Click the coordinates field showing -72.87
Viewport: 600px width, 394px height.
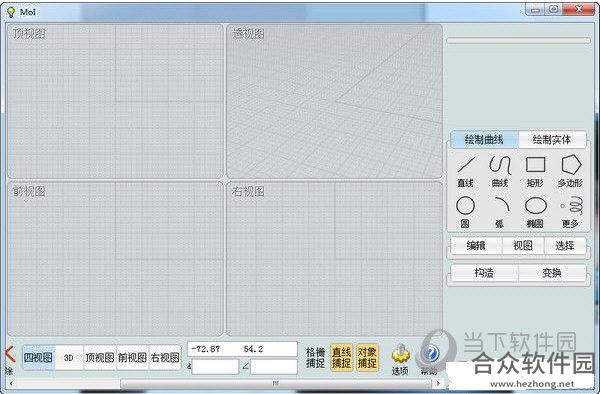click(x=242, y=349)
